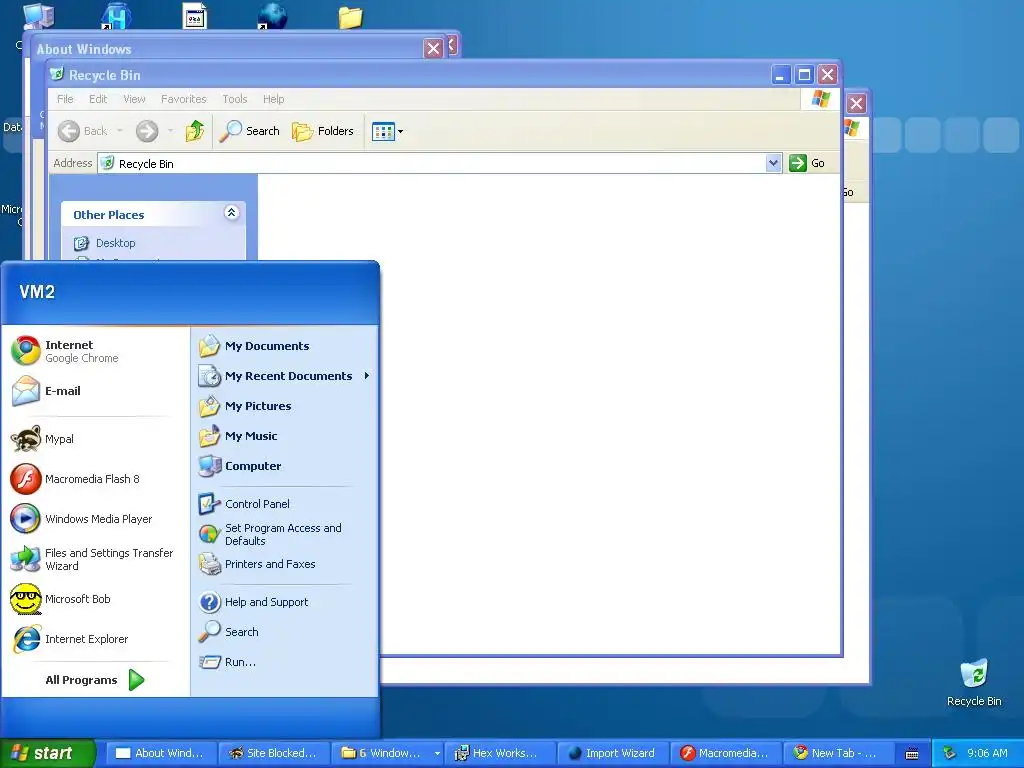1024x768 pixels.
Task: Switch to Hex Workshop taskbar button
Action: 499,753
